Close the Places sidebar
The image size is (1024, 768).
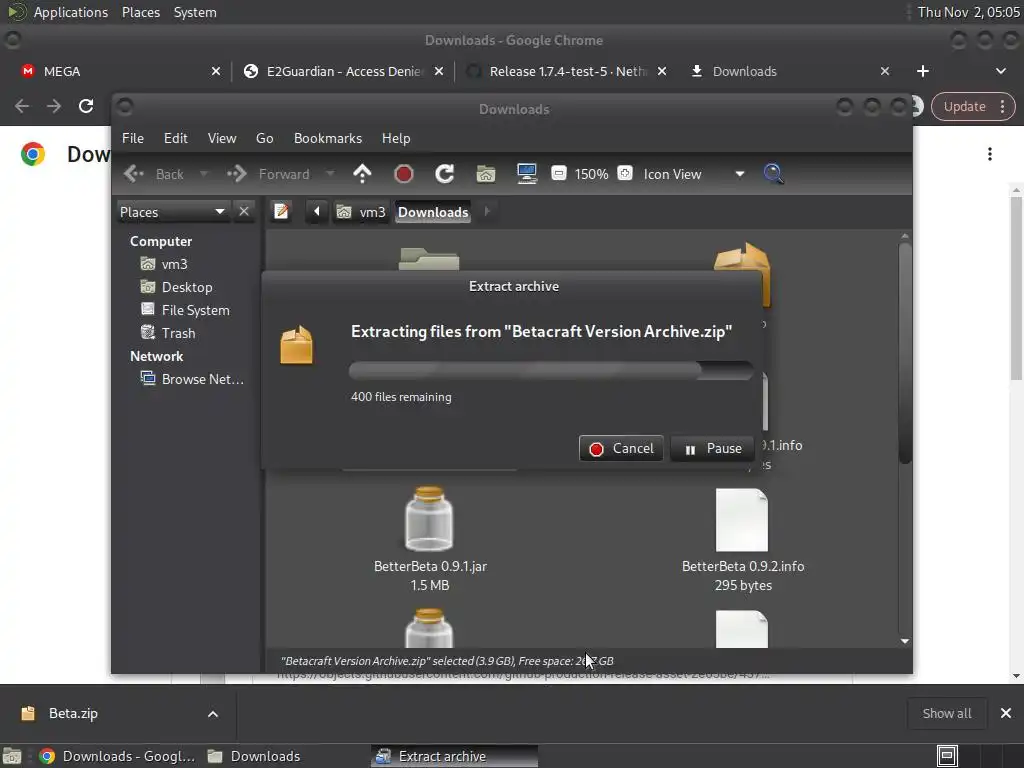[244, 212]
